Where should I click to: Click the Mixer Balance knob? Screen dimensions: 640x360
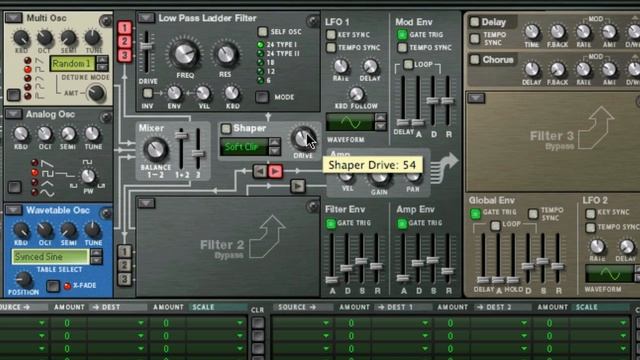click(x=155, y=150)
